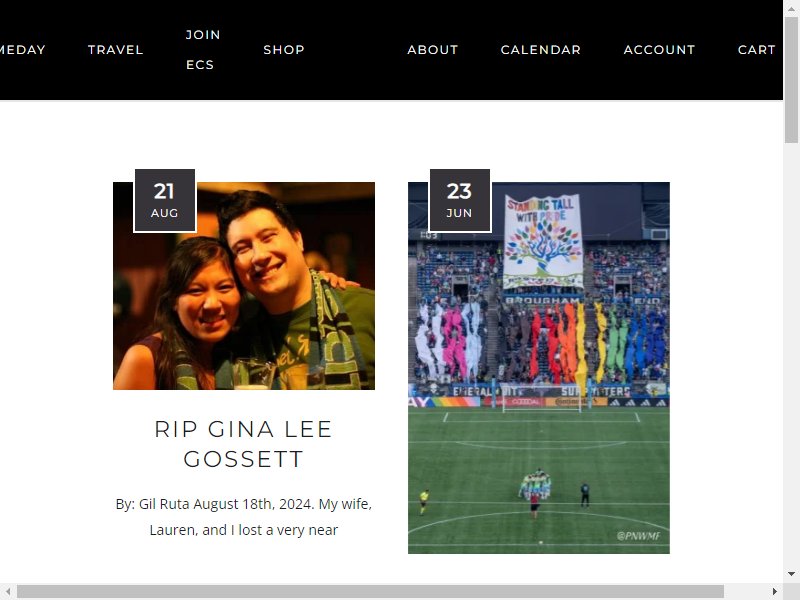Screen dimensions: 800x600
Task: Click the 21 Aug date badge
Action: 164,201
